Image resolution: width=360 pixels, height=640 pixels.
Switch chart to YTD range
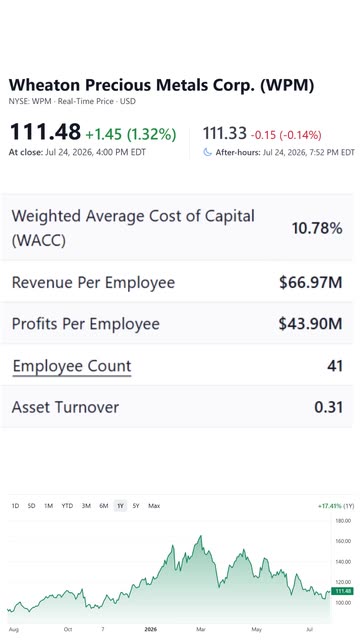click(67, 506)
